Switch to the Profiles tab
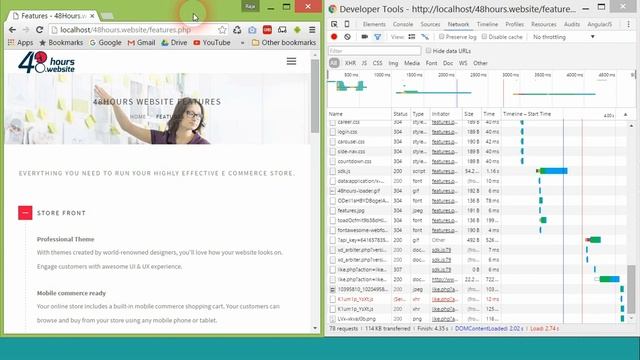The image size is (640, 360). 514,24
